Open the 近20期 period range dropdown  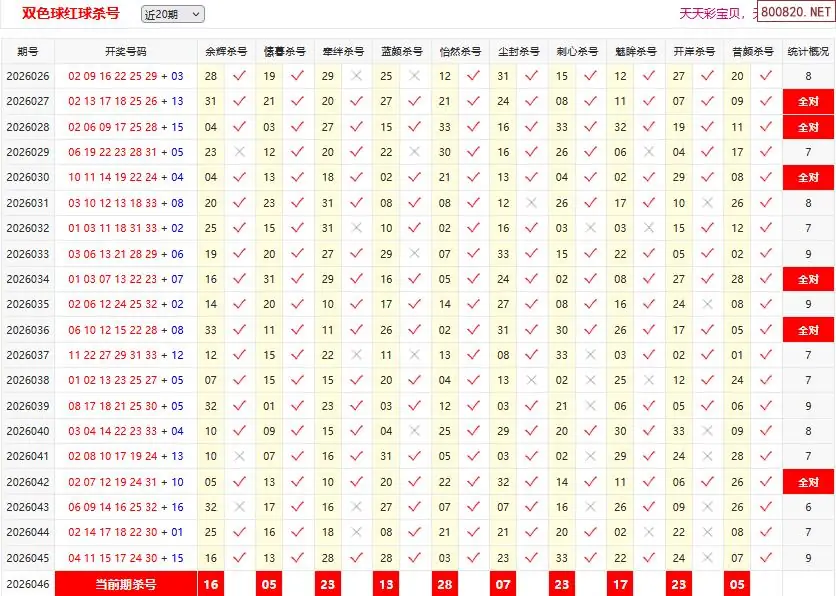(x=172, y=14)
